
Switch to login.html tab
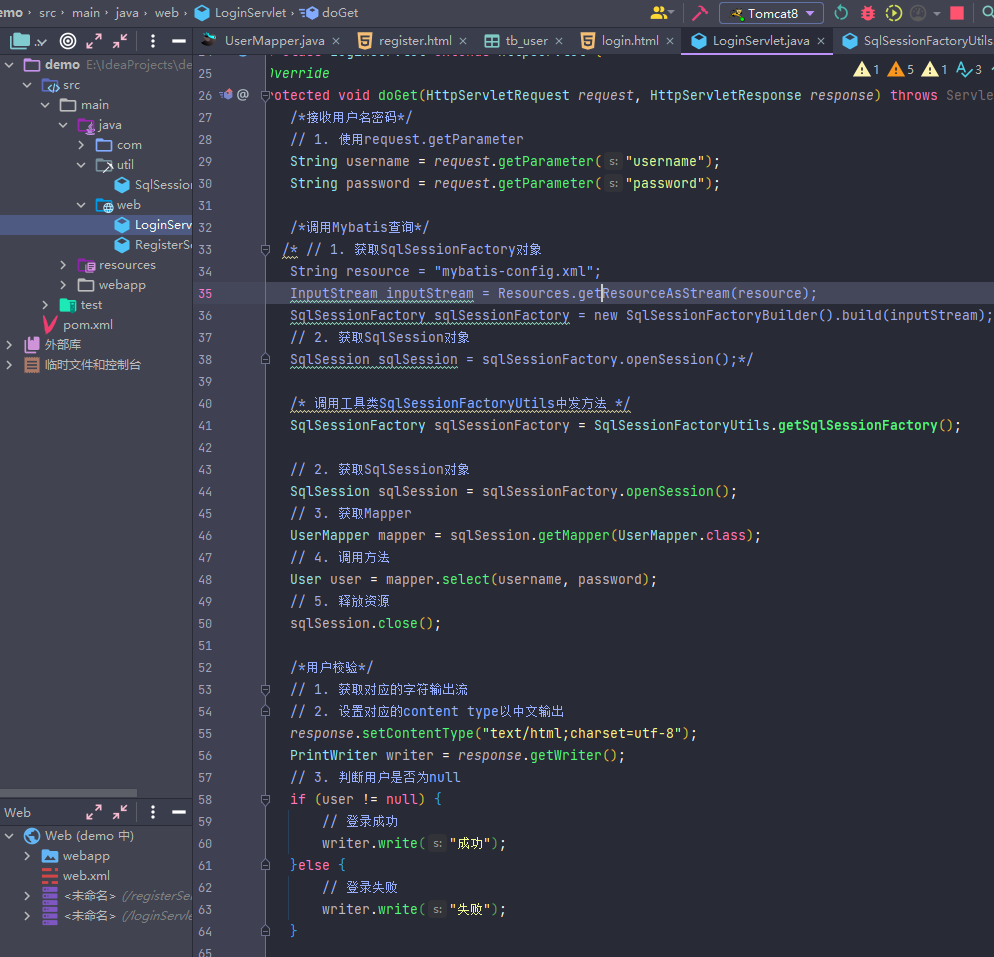tap(629, 41)
